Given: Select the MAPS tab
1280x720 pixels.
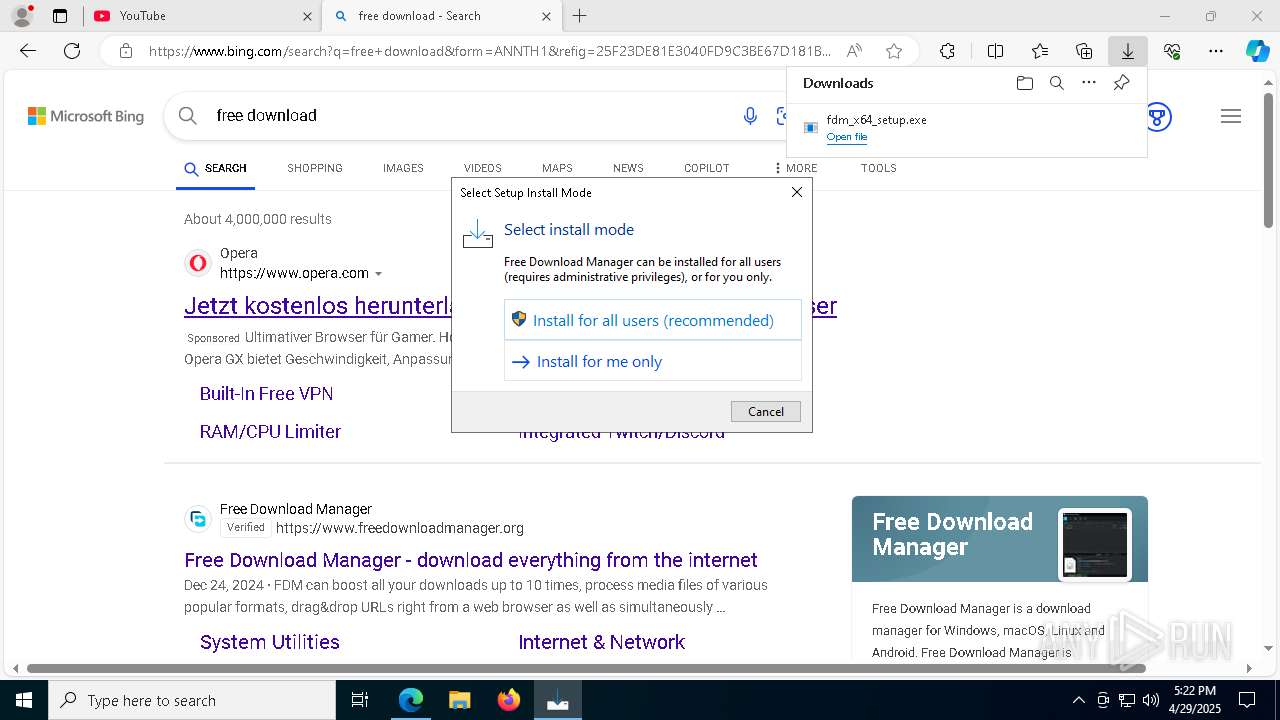Looking at the screenshot, I should coord(557,168).
